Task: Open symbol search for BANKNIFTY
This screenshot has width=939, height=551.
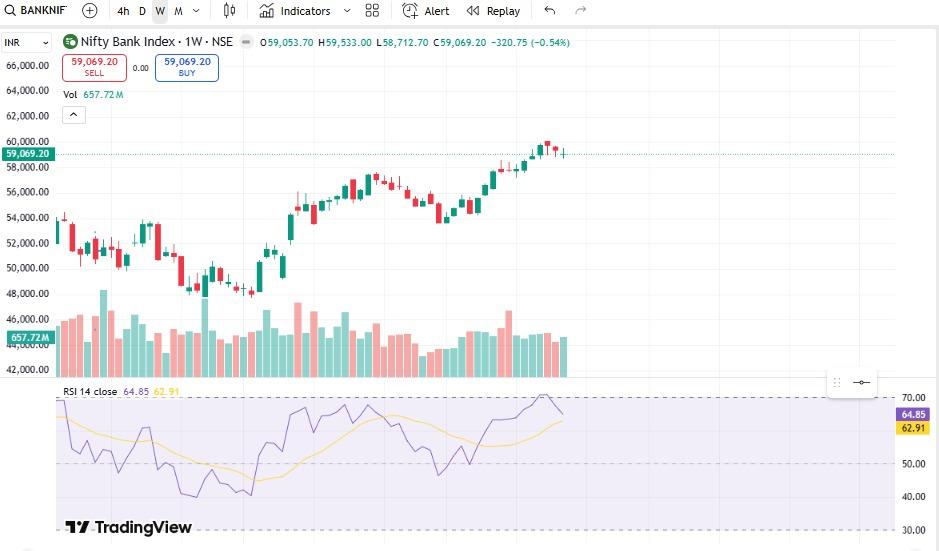Action: (x=36, y=11)
